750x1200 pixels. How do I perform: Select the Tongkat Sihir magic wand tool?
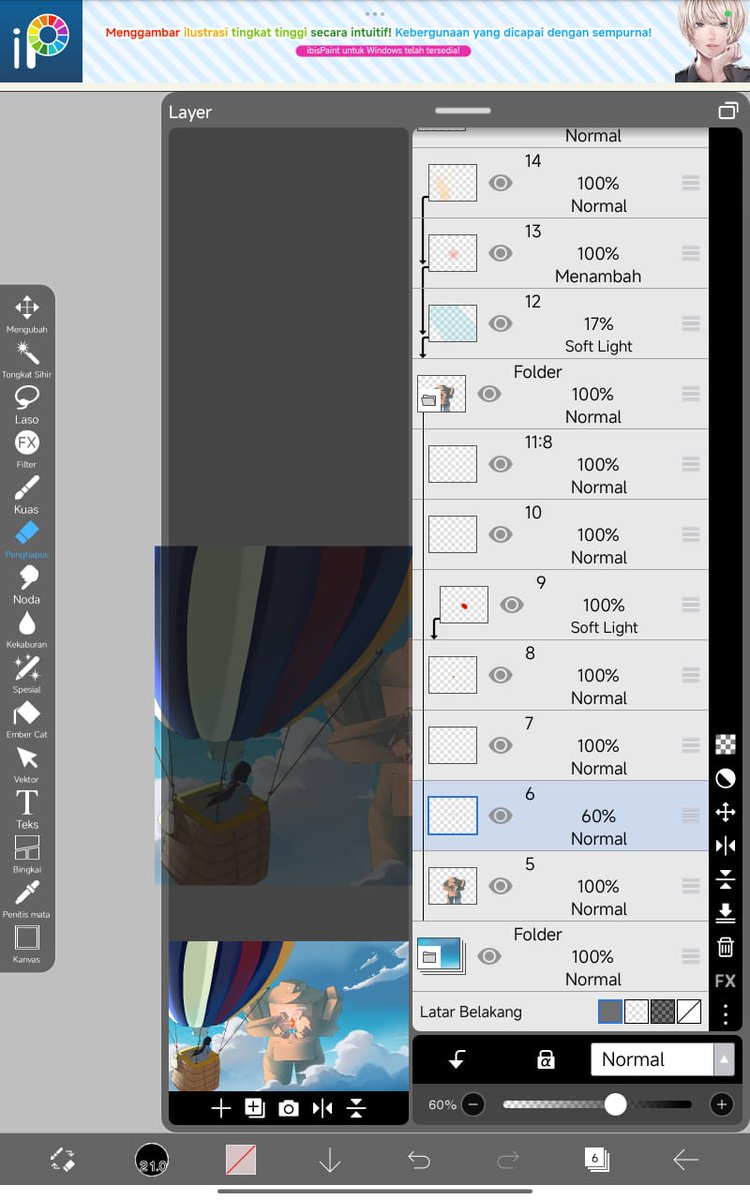point(27,359)
